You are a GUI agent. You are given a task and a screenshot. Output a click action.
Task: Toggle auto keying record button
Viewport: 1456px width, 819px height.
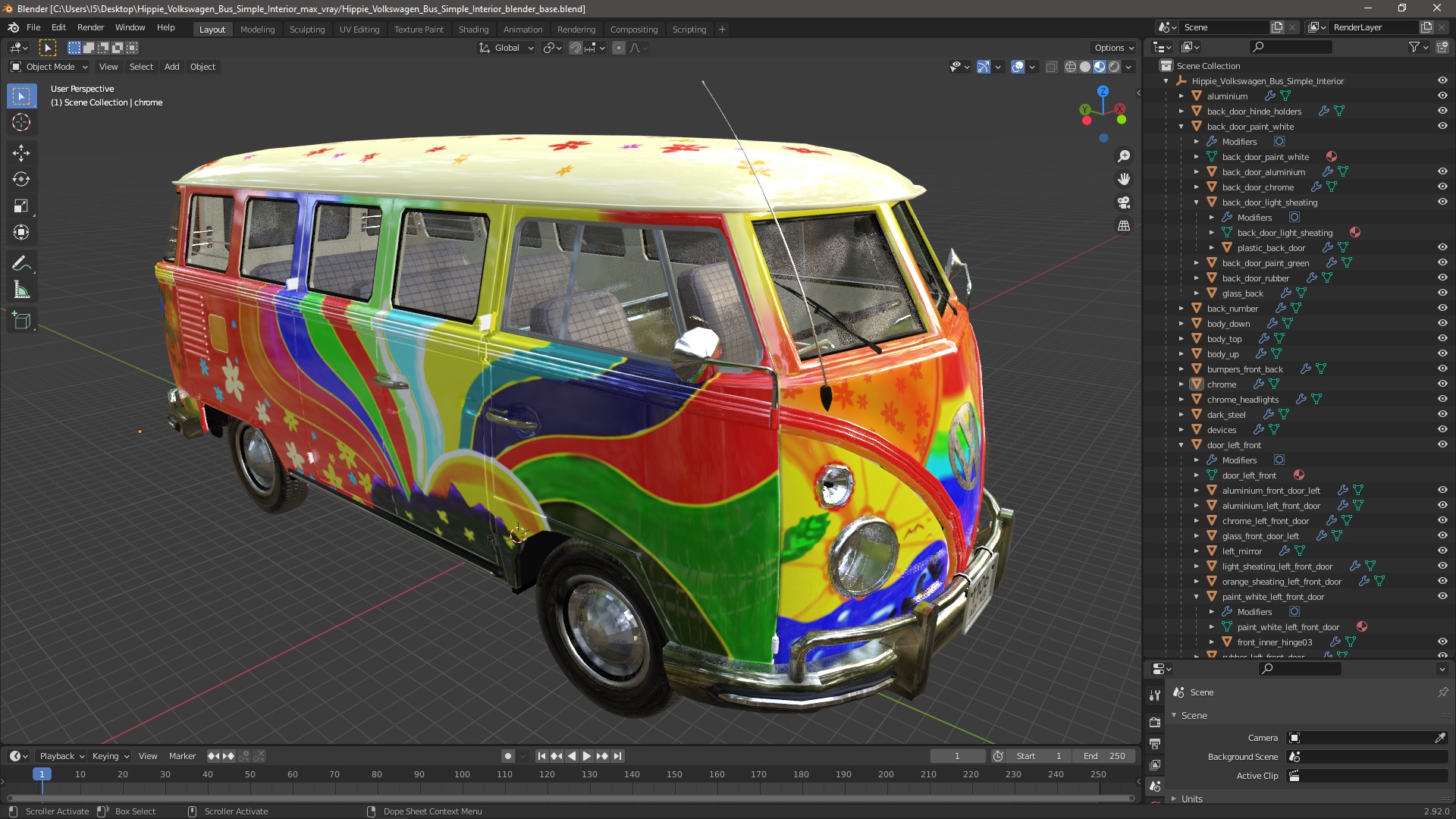pyautogui.click(x=508, y=756)
